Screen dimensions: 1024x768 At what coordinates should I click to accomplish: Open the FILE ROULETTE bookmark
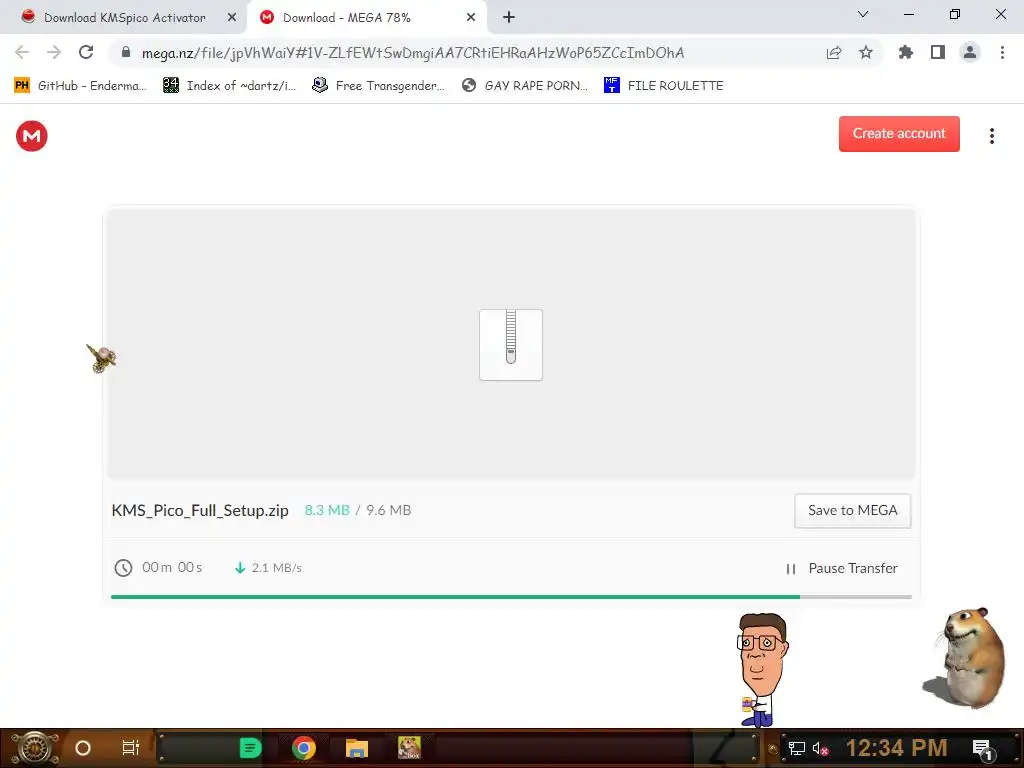click(x=664, y=86)
